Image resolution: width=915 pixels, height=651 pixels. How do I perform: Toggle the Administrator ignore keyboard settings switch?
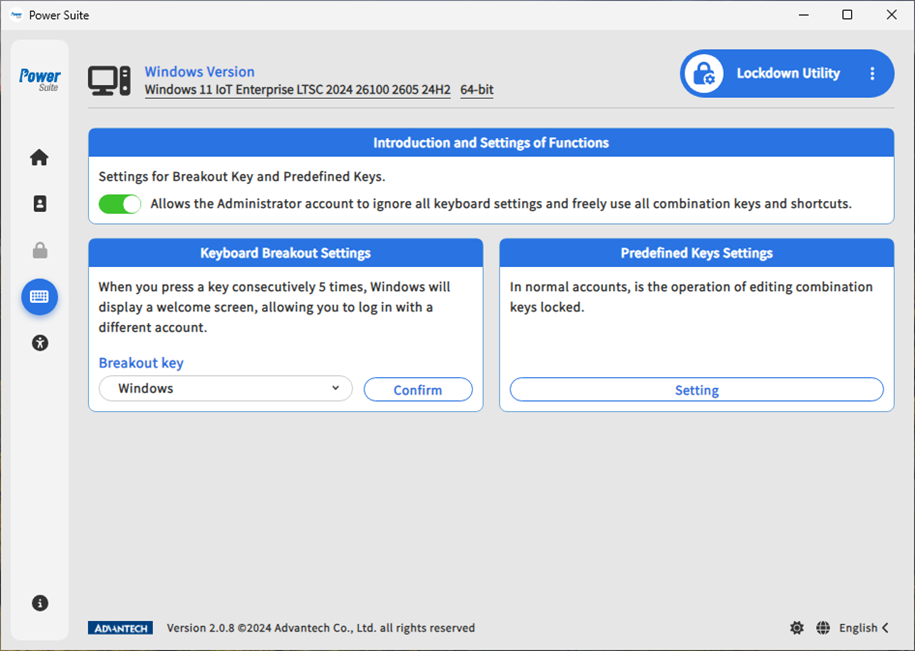pos(120,204)
